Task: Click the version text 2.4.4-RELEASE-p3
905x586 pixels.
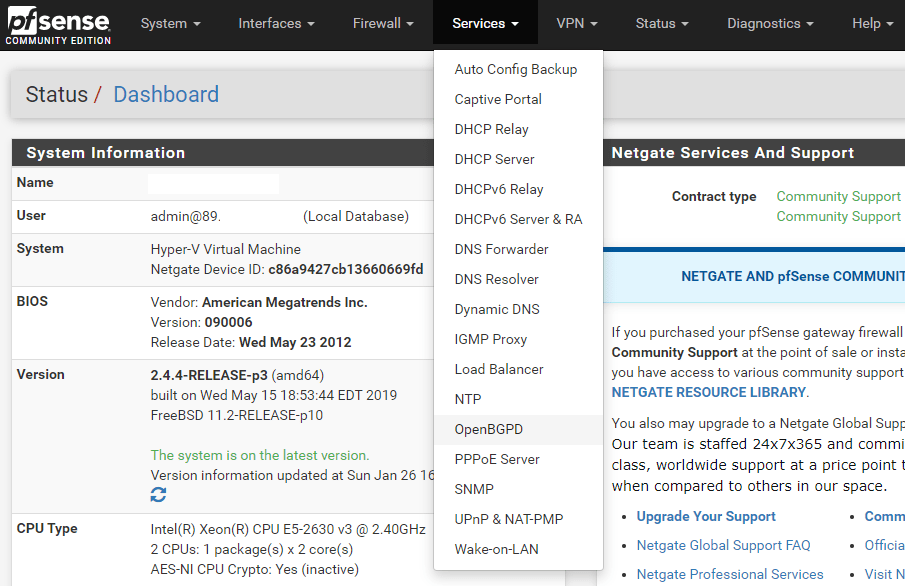Action: (209, 375)
